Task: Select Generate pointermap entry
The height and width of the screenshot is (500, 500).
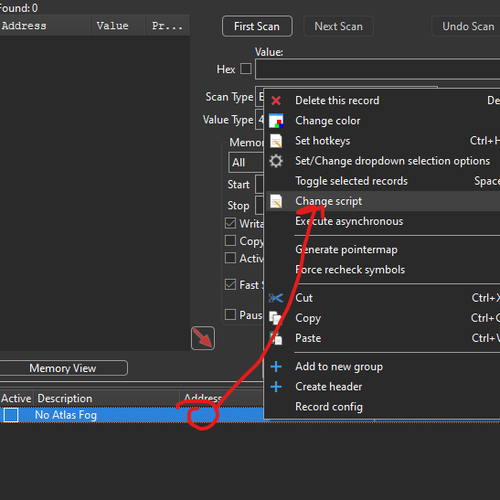Action: click(x=383, y=250)
